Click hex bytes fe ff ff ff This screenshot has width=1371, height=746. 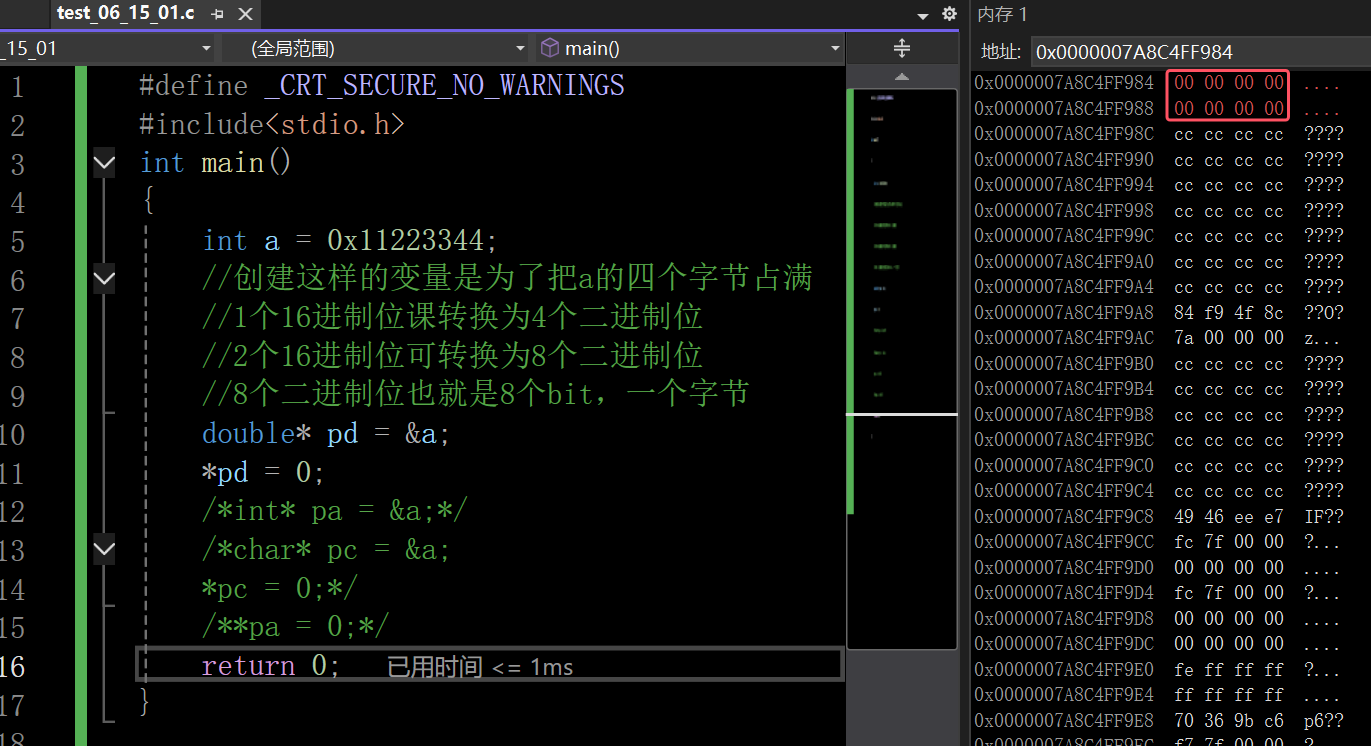point(1229,670)
